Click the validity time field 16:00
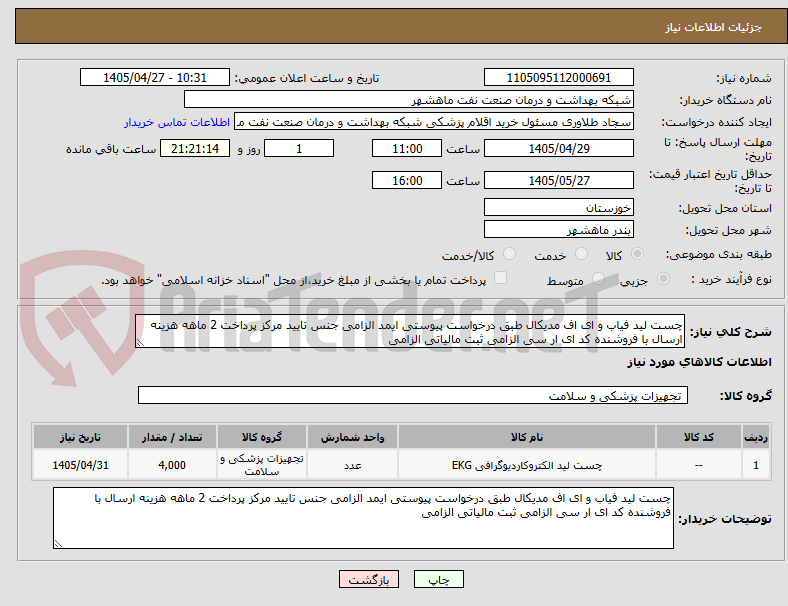Screen dimensions: 788x606 [x=407, y=180]
